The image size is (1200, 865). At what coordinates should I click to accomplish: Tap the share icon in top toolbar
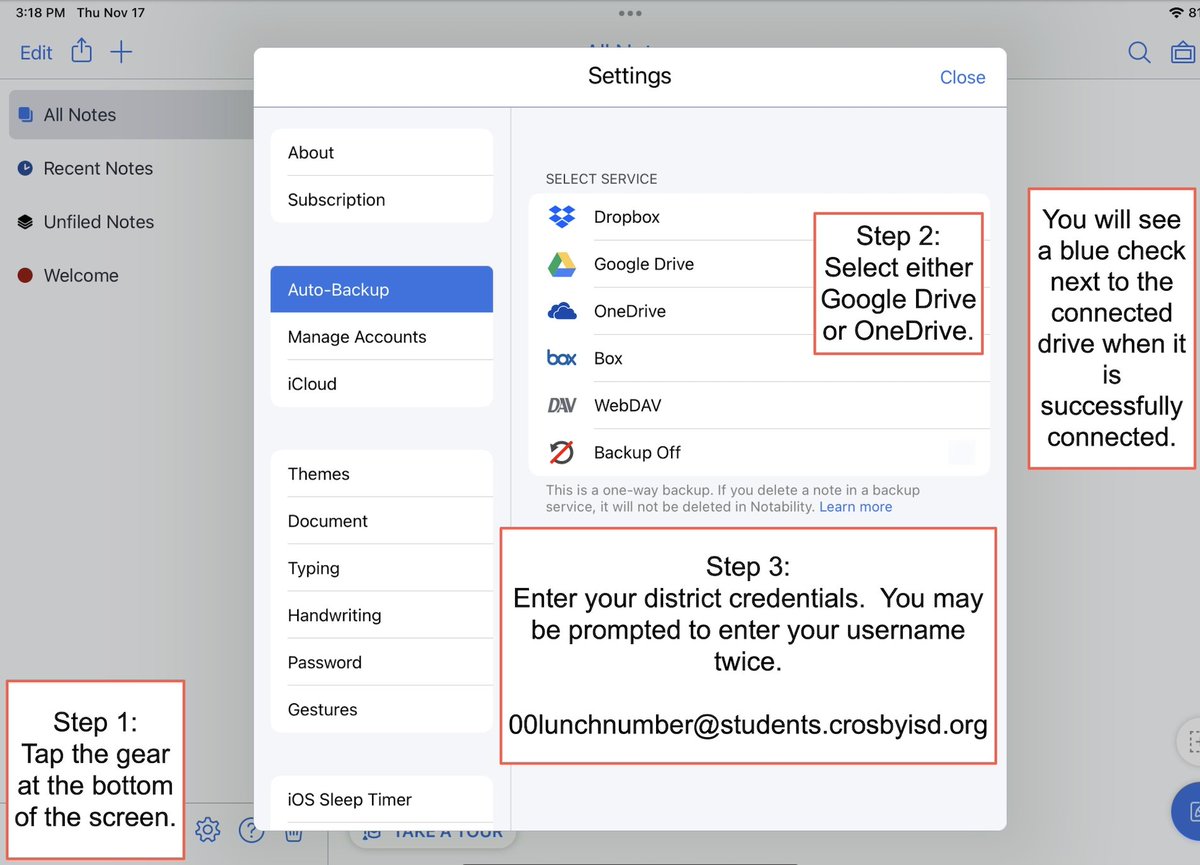82,51
